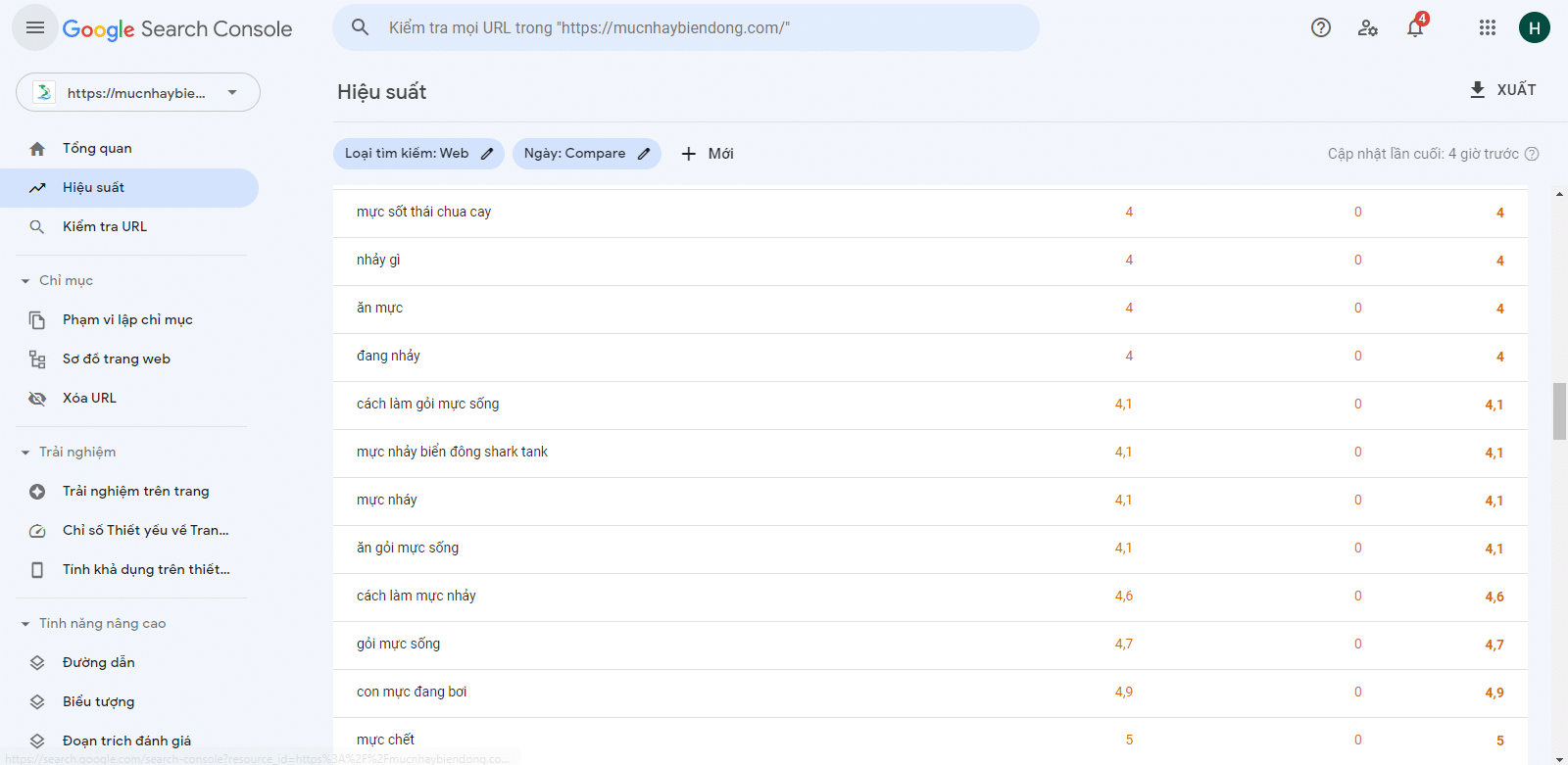Collapse the Trải nghiệm section

tap(25, 453)
